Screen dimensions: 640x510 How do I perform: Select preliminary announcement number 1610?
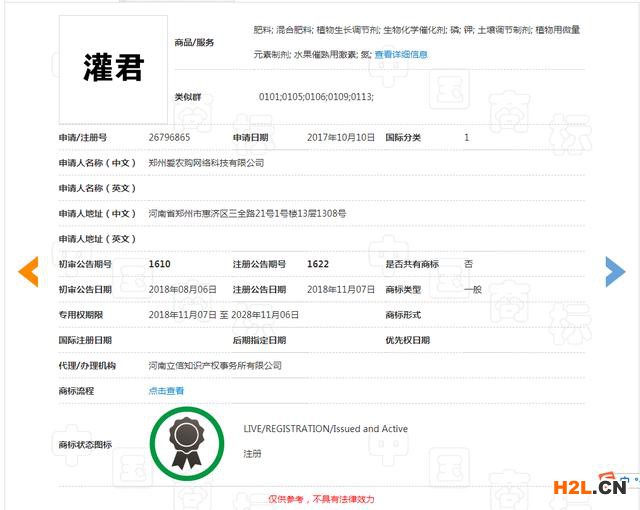(x=160, y=264)
